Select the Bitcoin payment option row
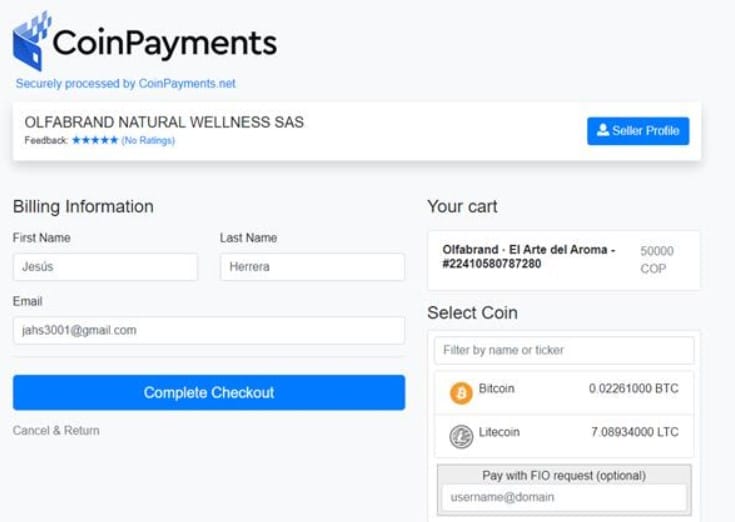Viewport: 735px width, 522px height. click(x=564, y=392)
